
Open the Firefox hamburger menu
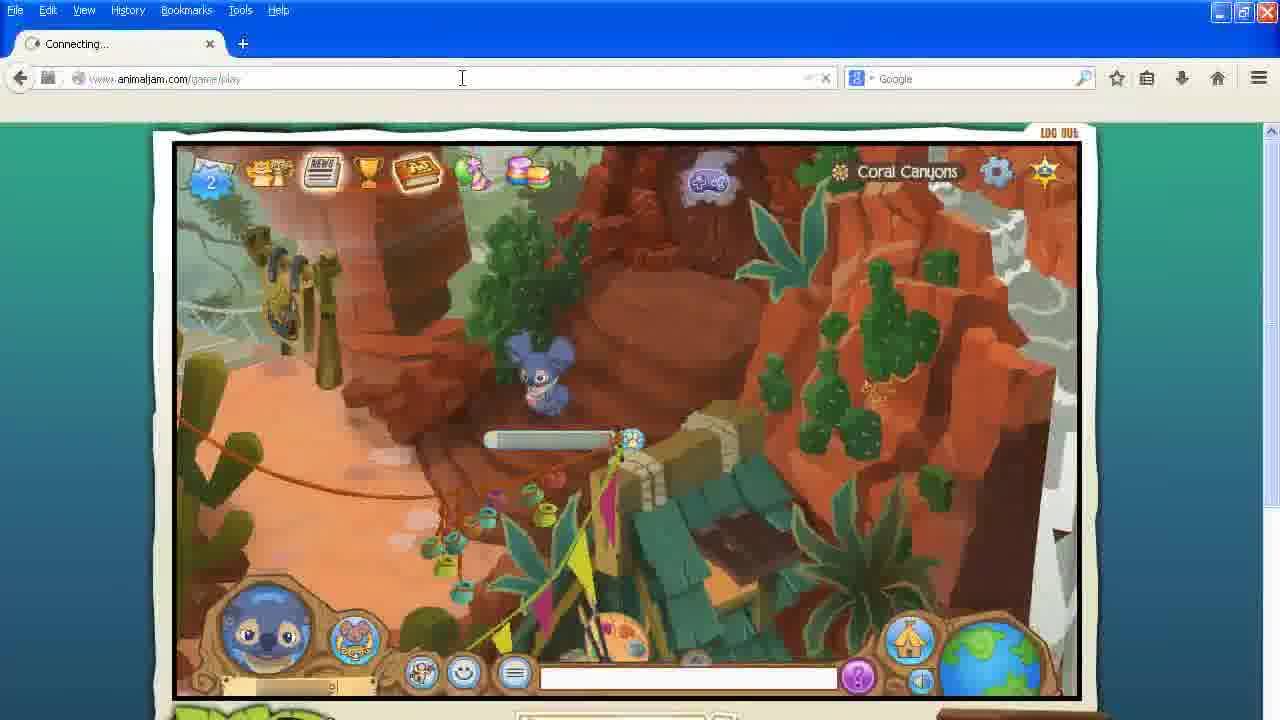coord(1259,78)
